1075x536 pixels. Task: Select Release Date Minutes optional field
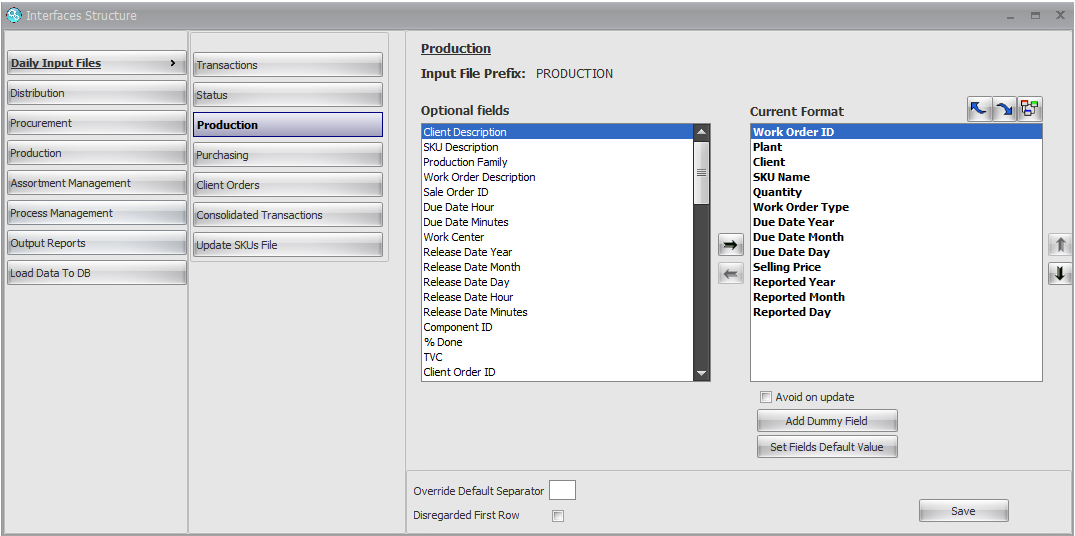[557, 313]
